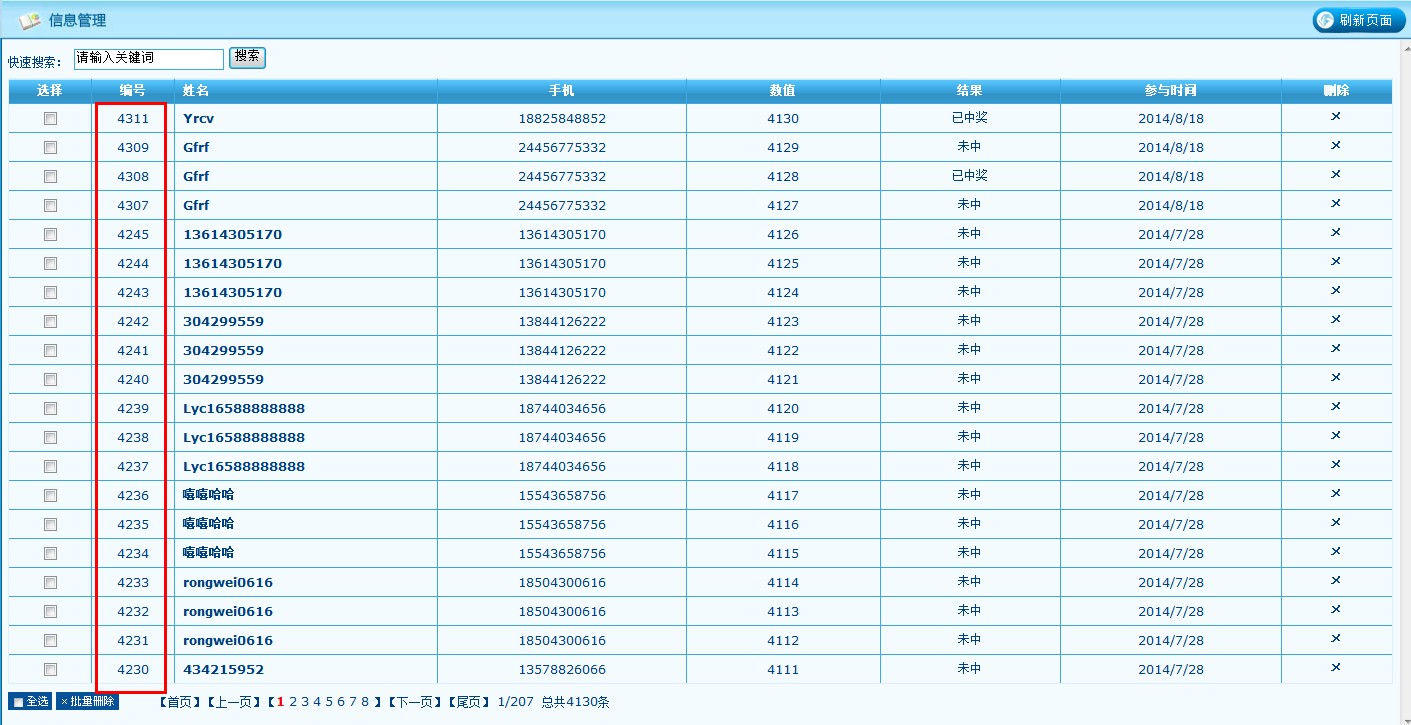Tick the checkbox for row 4232
1411x725 pixels.
[x=50, y=611]
